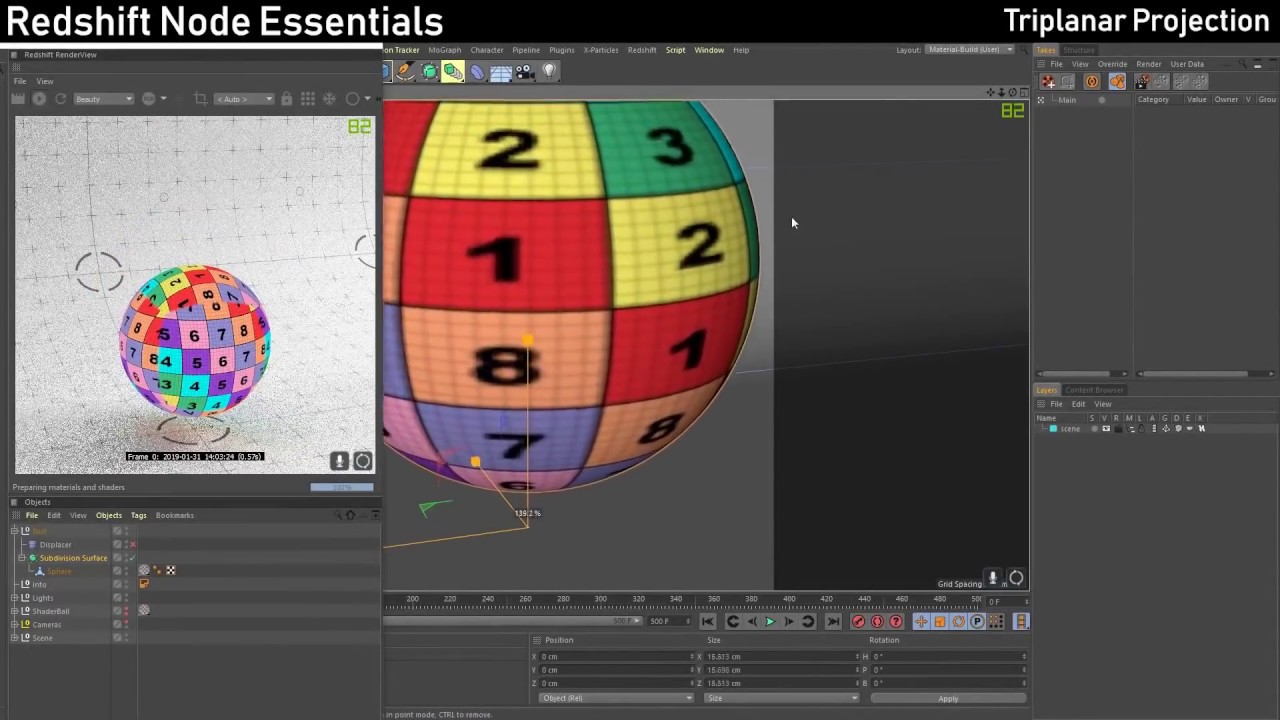Click the home icon in Objects panel
The image size is (1280, 720).
click(x=350, y=515)
